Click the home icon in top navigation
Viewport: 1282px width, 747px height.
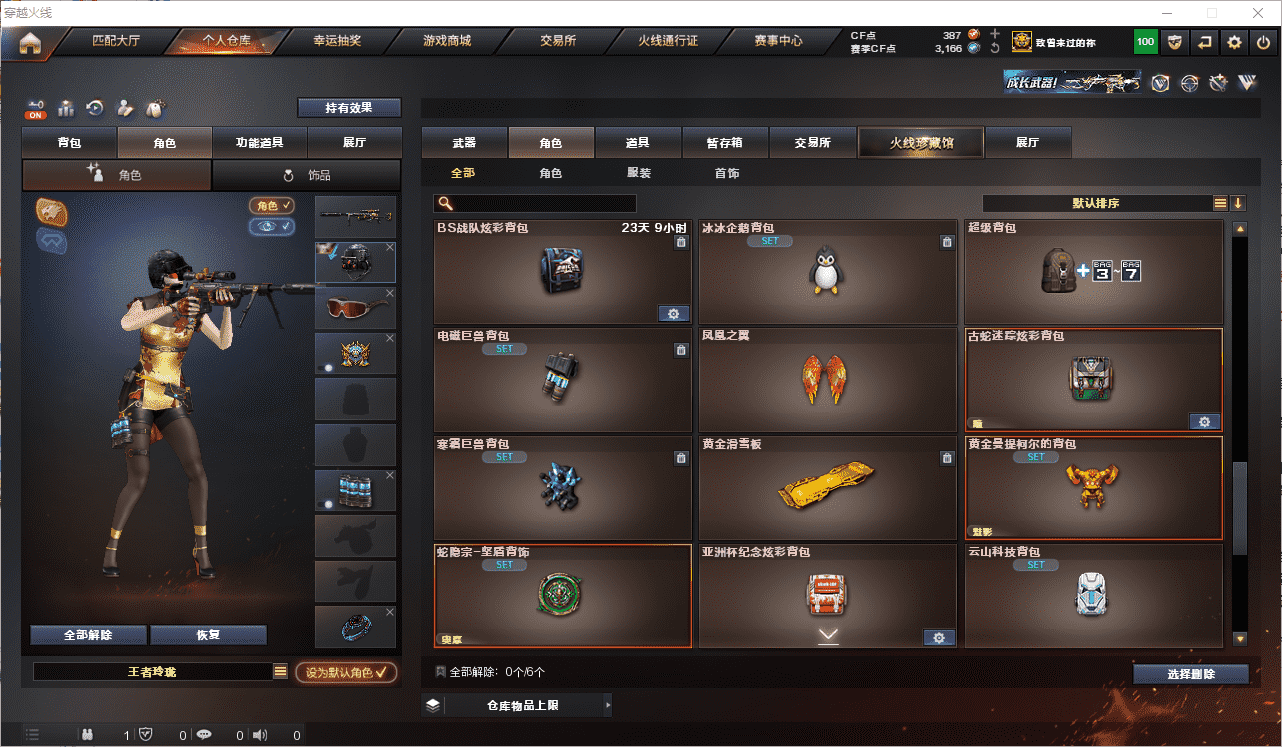click(x=31, y=43)
